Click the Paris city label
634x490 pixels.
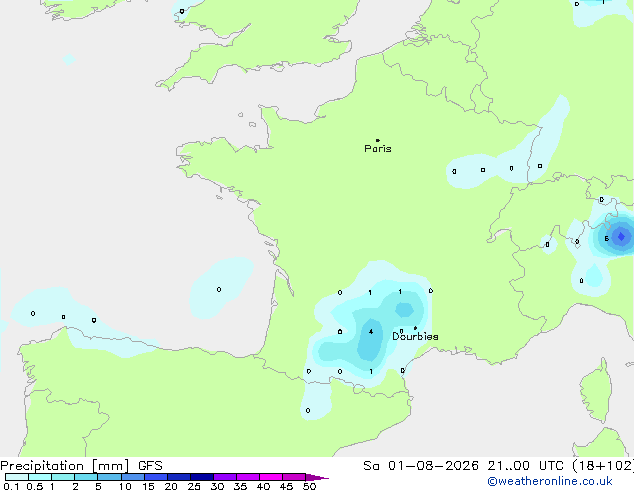point(378,149)
